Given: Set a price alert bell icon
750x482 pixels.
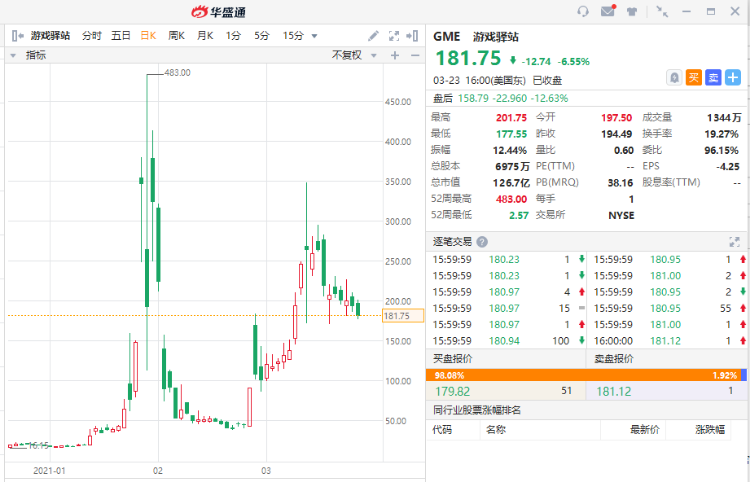Looking at the screenshot, I should 674,77.
